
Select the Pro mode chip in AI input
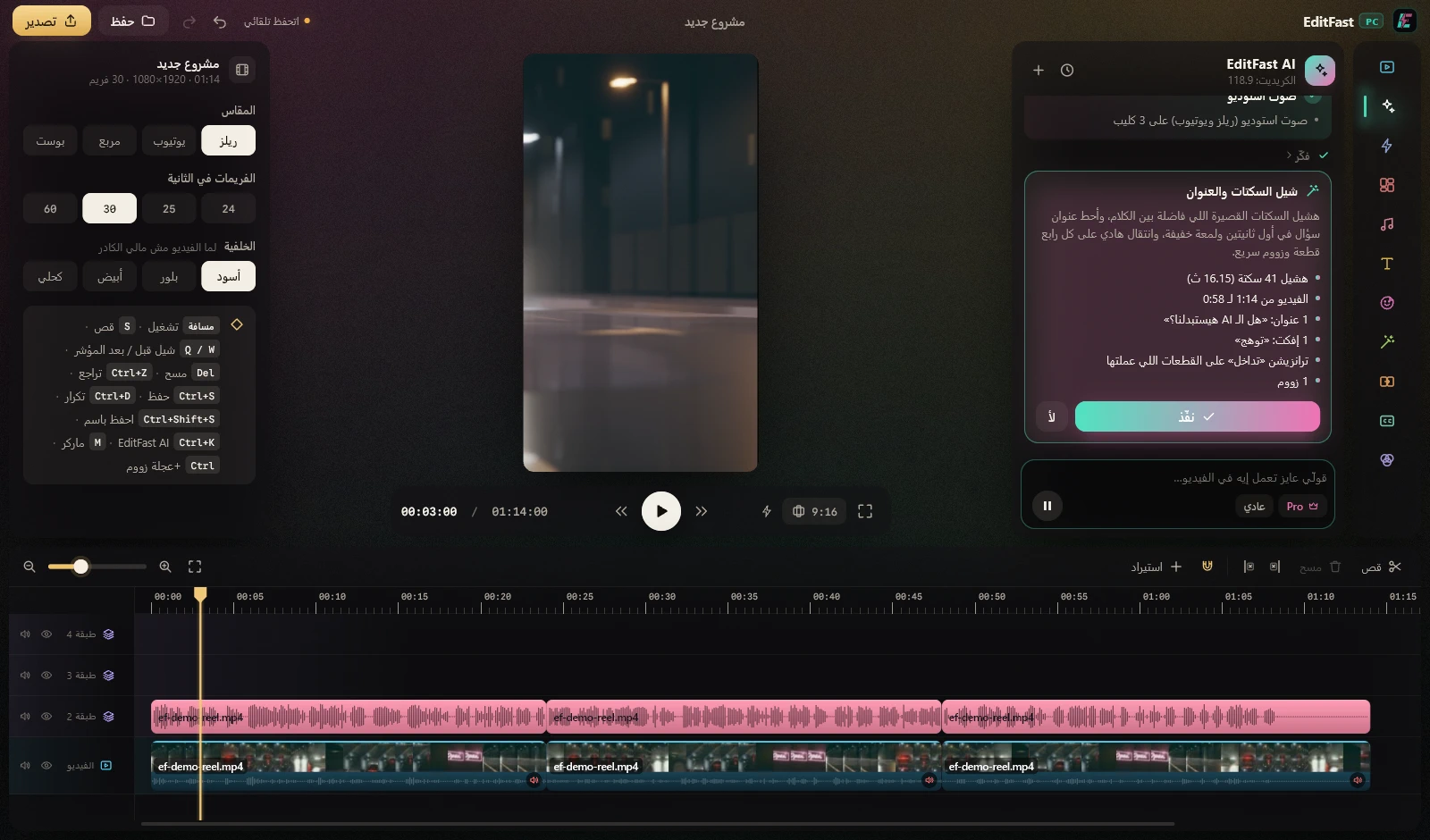1302,507
